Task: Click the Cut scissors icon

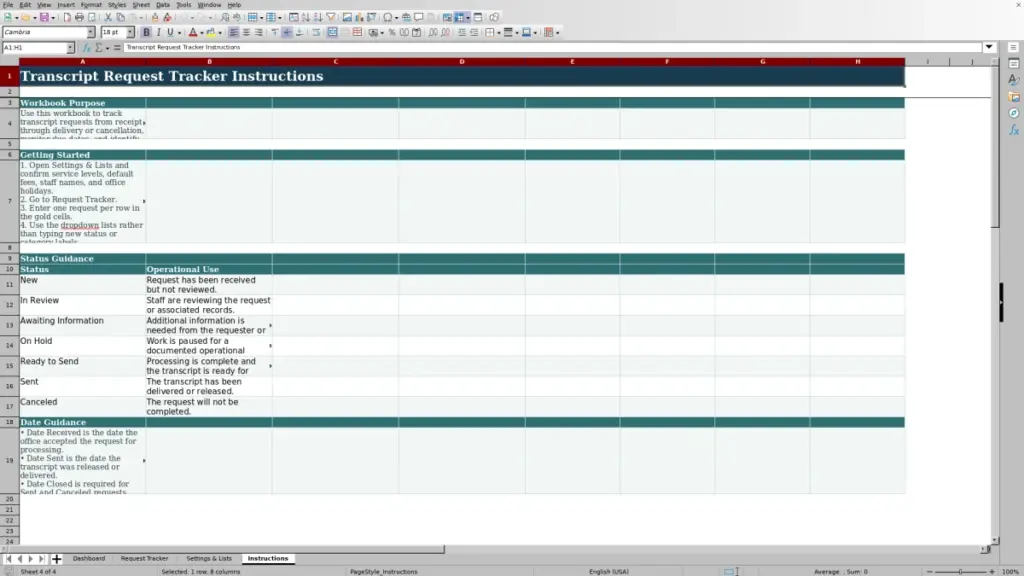Action: point(108,18)
